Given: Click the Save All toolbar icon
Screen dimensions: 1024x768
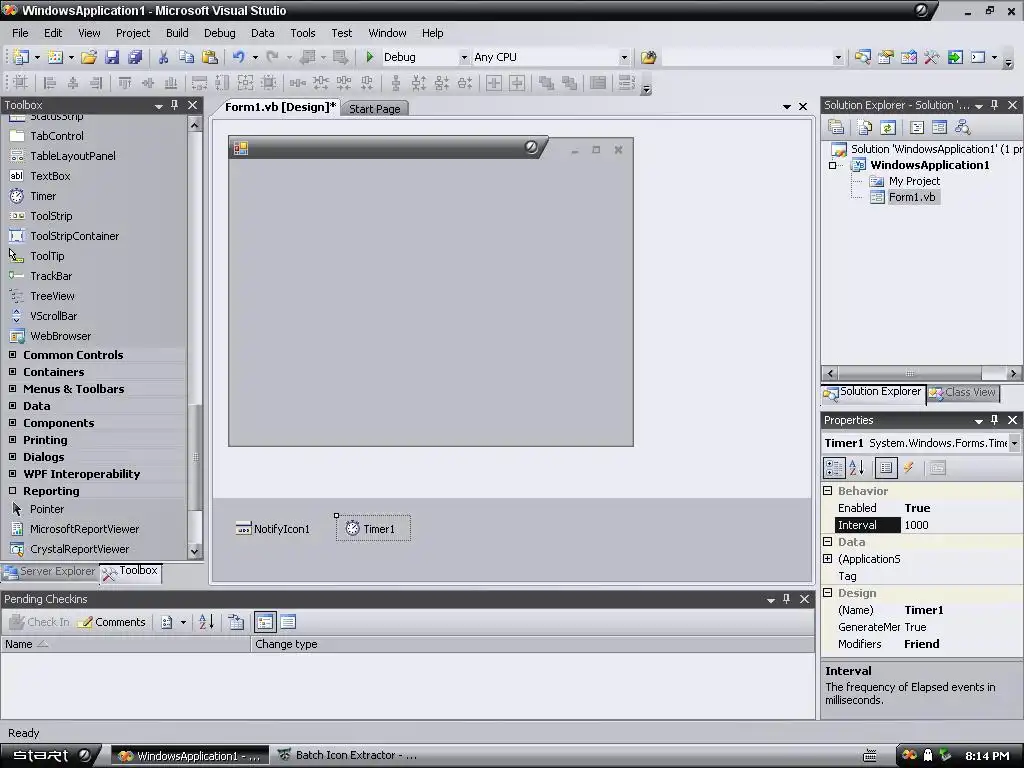Looking at the screenshot, I should point(135,57).
